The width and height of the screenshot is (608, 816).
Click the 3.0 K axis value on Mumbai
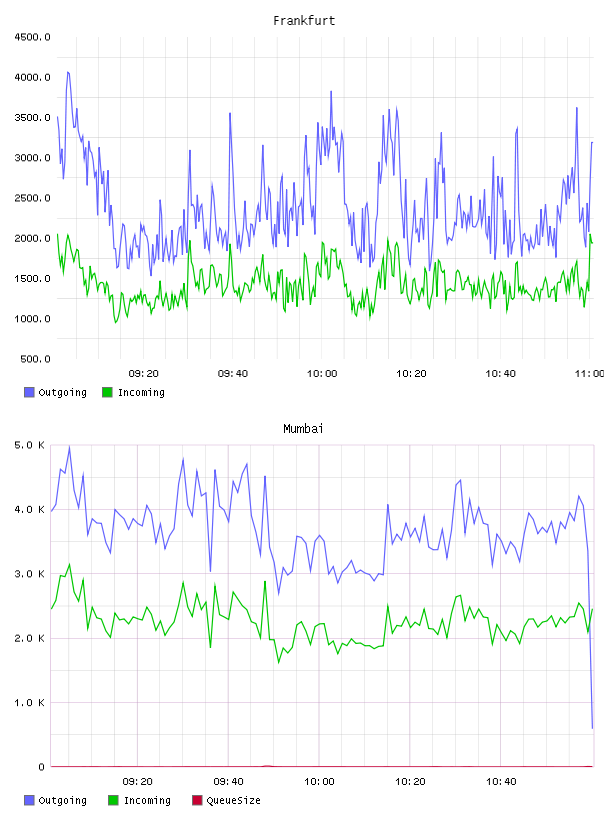point(29,574)
